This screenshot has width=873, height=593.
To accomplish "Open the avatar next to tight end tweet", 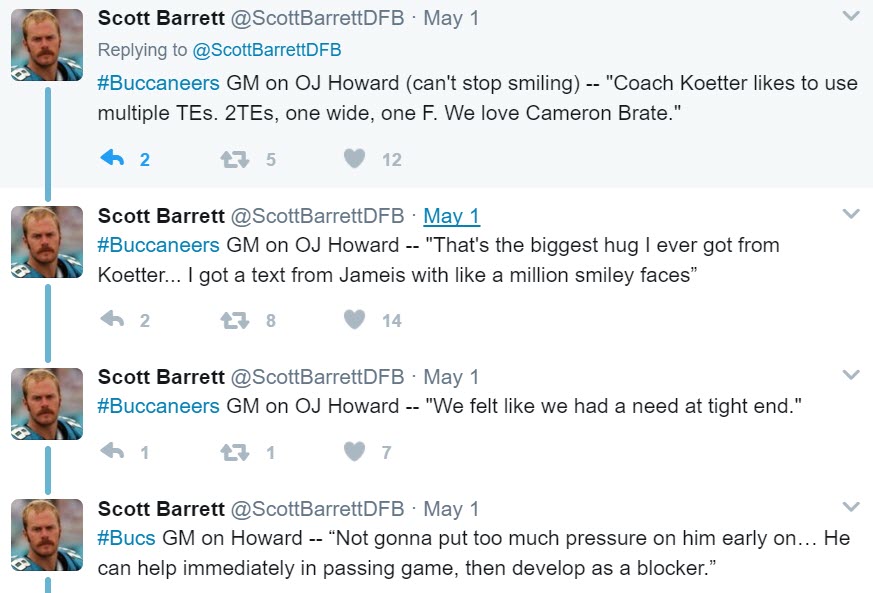I will [47, 403].
